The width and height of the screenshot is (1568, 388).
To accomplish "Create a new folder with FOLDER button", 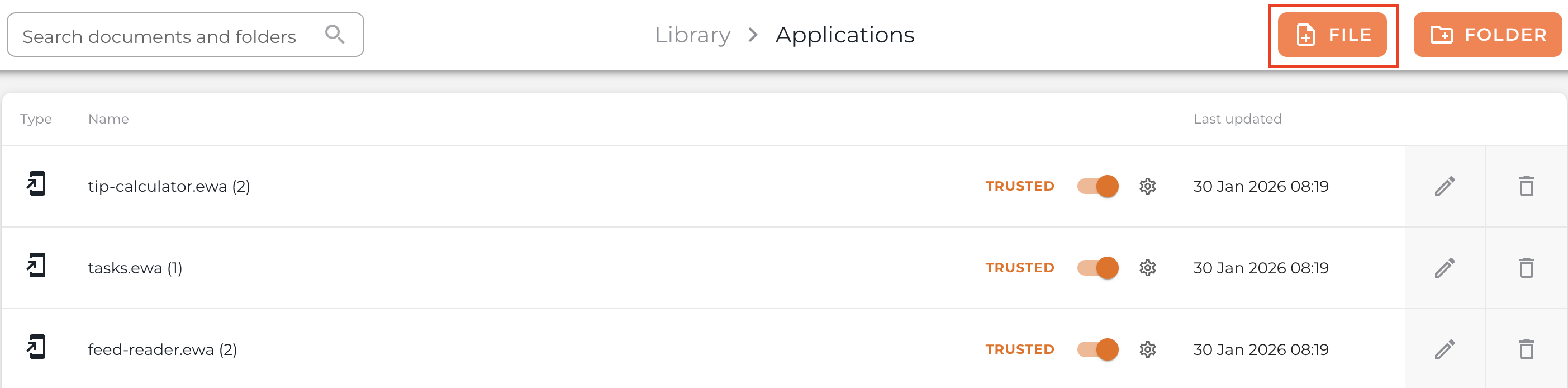I will [x=1487, y=35].
